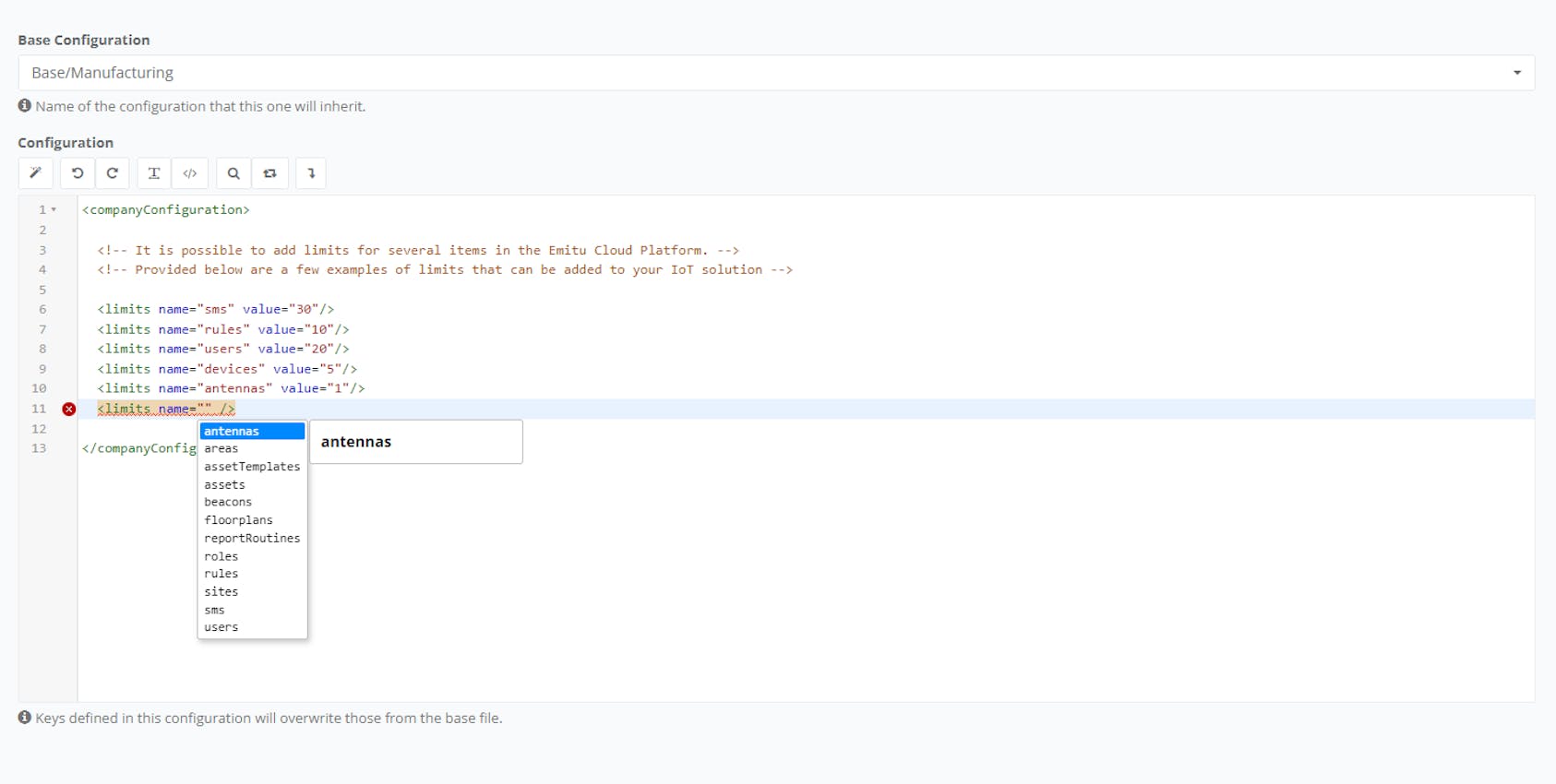
Task: Open search with the magnifier icon
Action: click(x=233, y=173)
